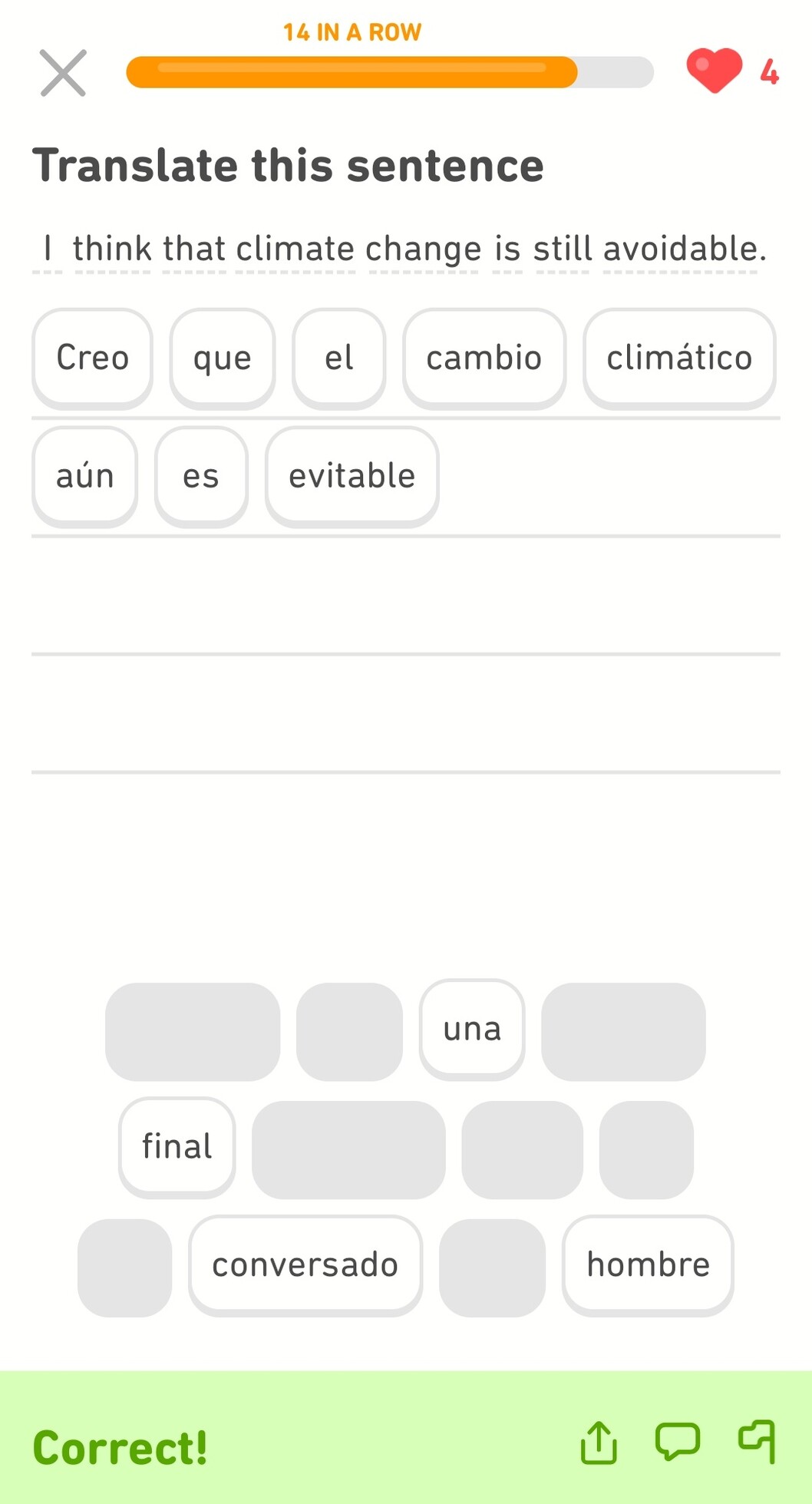The width and height of the screenshot is (812, 1504).
Task: Tap the share icon in Correct banner
Action: (x=599, y=1443)
